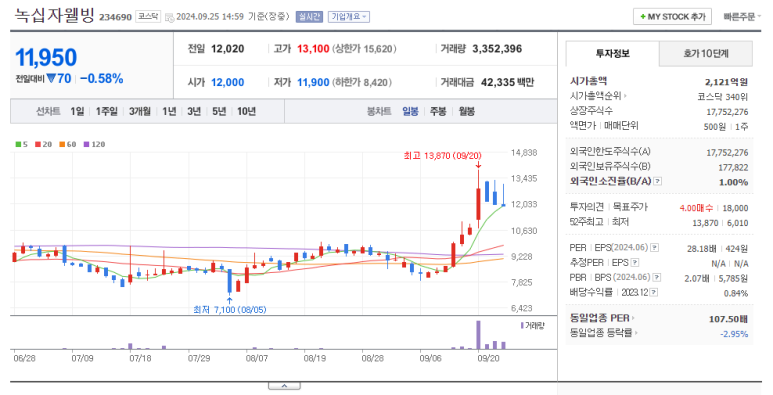Open the 기업개요 dropdown
The width and height of the screenshot is (773, 395).
click(x=349, y=17)
